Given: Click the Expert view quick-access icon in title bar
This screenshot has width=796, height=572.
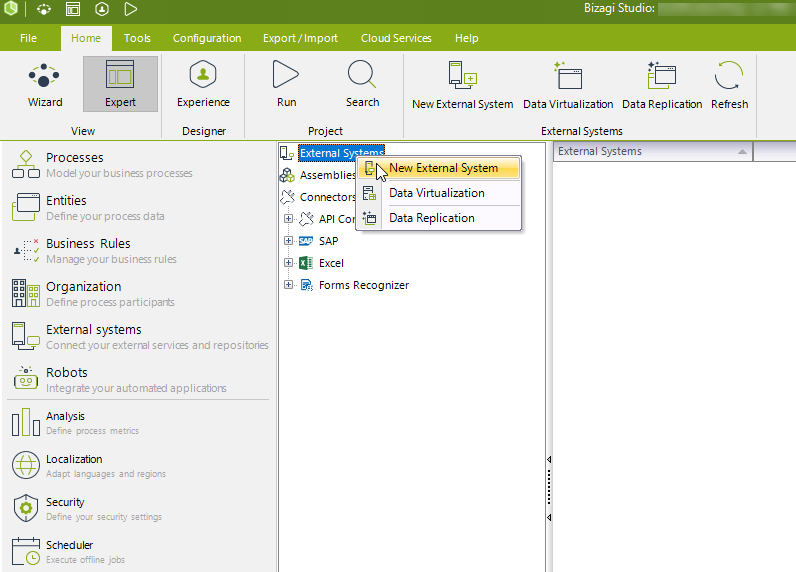Looking at the screenshot, I should coord(73,9).
